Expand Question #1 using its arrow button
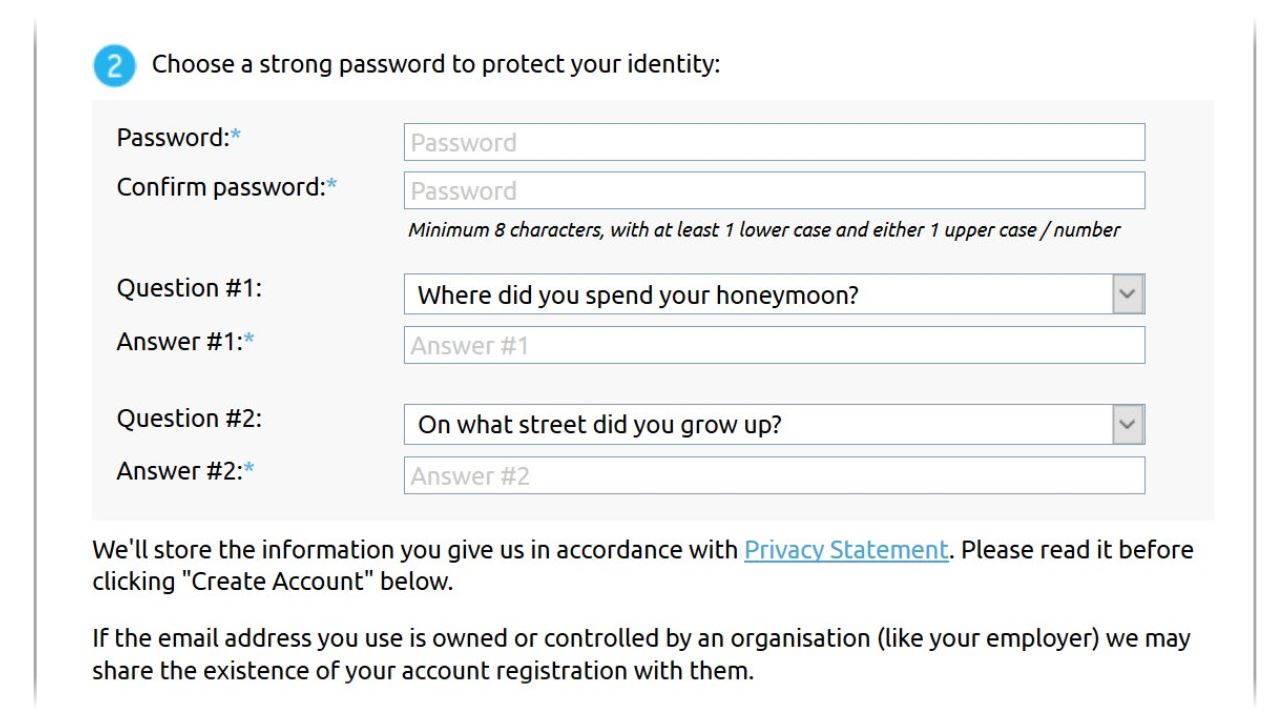 pos(1128,295)
